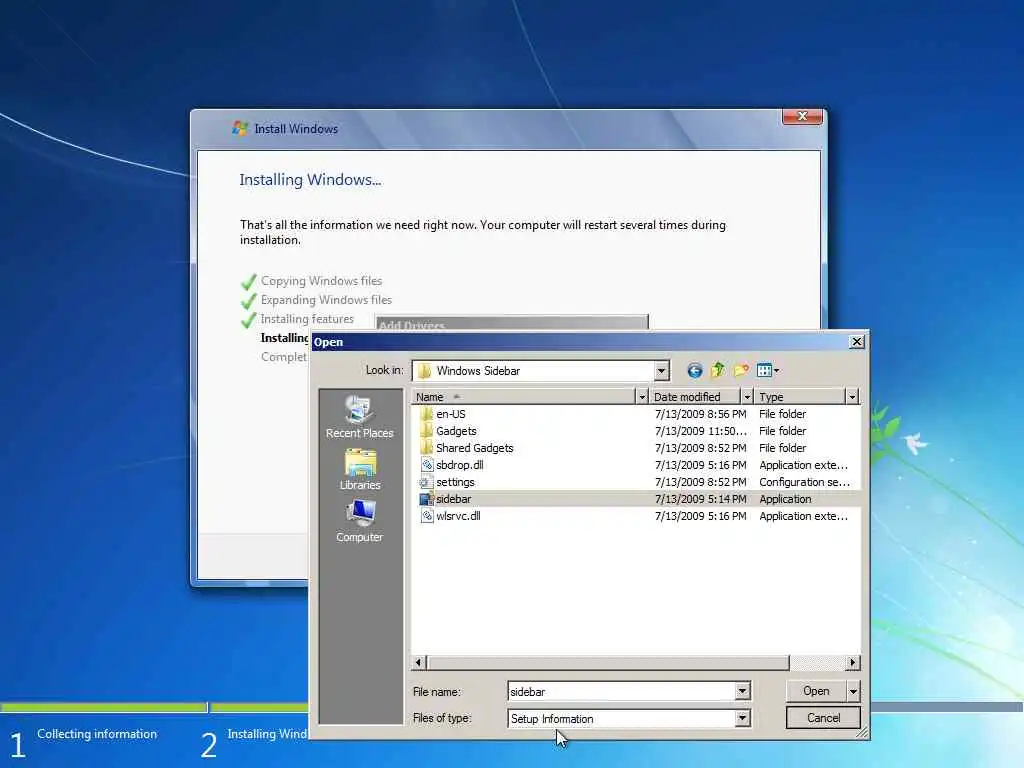Close the Open dialog
The image size is (1024, 768).
857,342
